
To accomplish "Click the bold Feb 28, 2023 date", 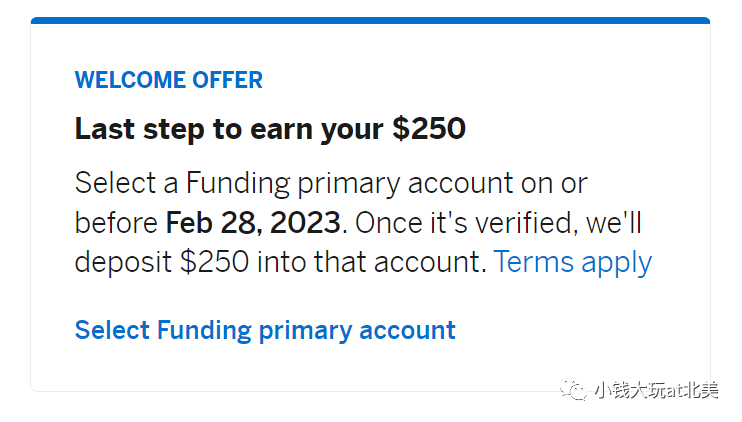I will (x=253, y=223).
